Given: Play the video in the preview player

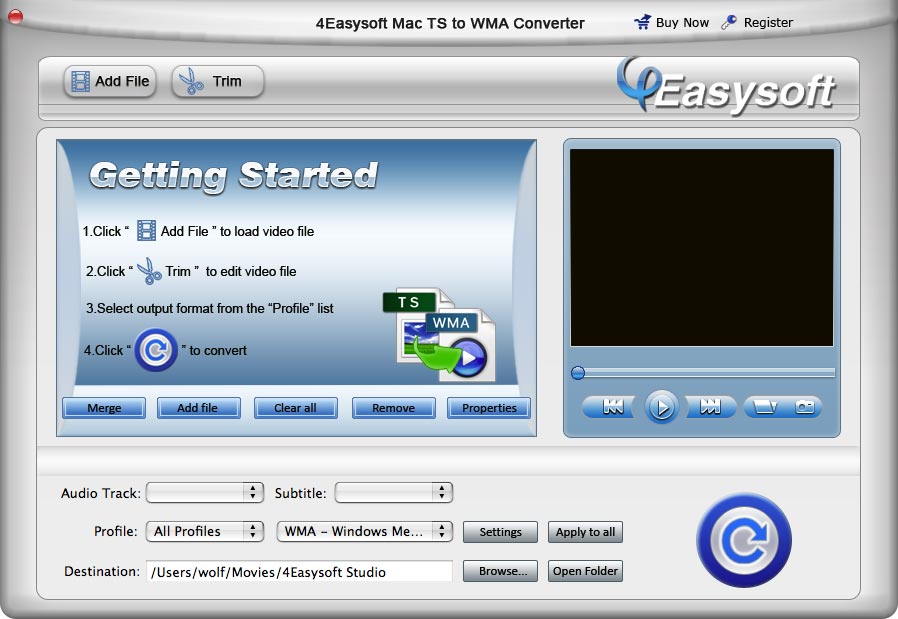Looking at the screenshot, I should [661, 407].
